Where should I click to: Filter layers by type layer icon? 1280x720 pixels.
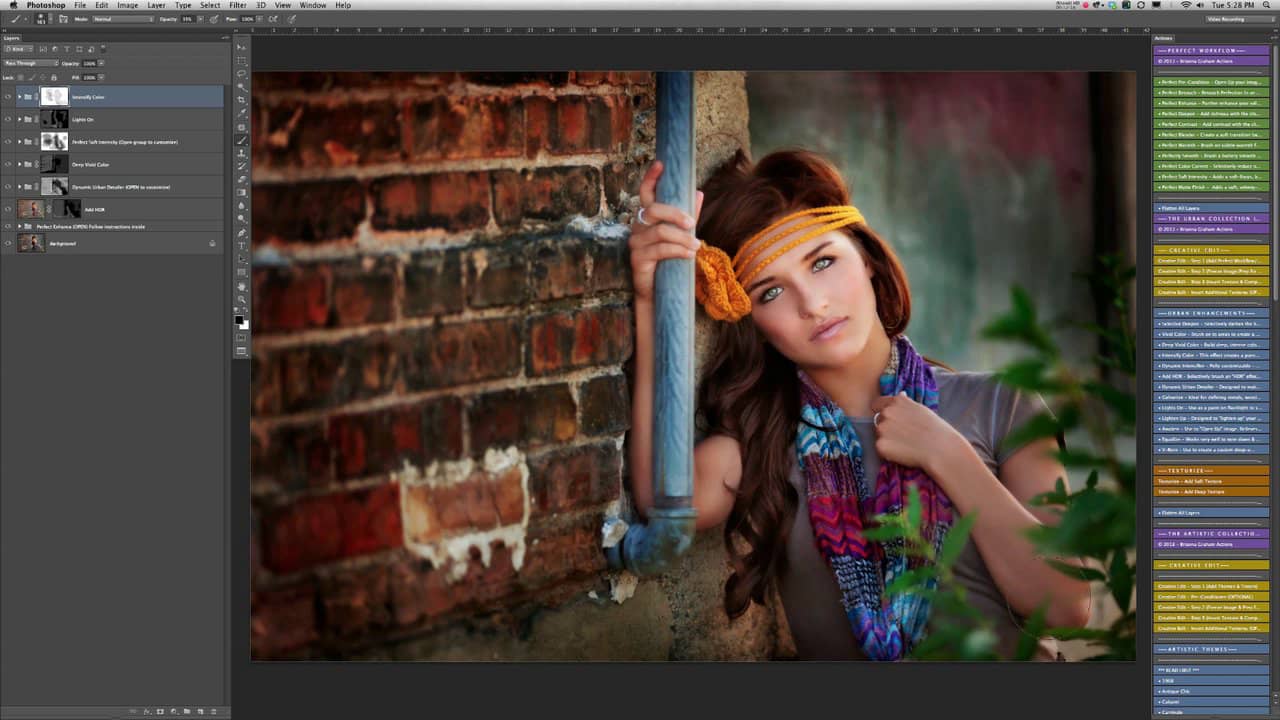click(x=67, y=49)
